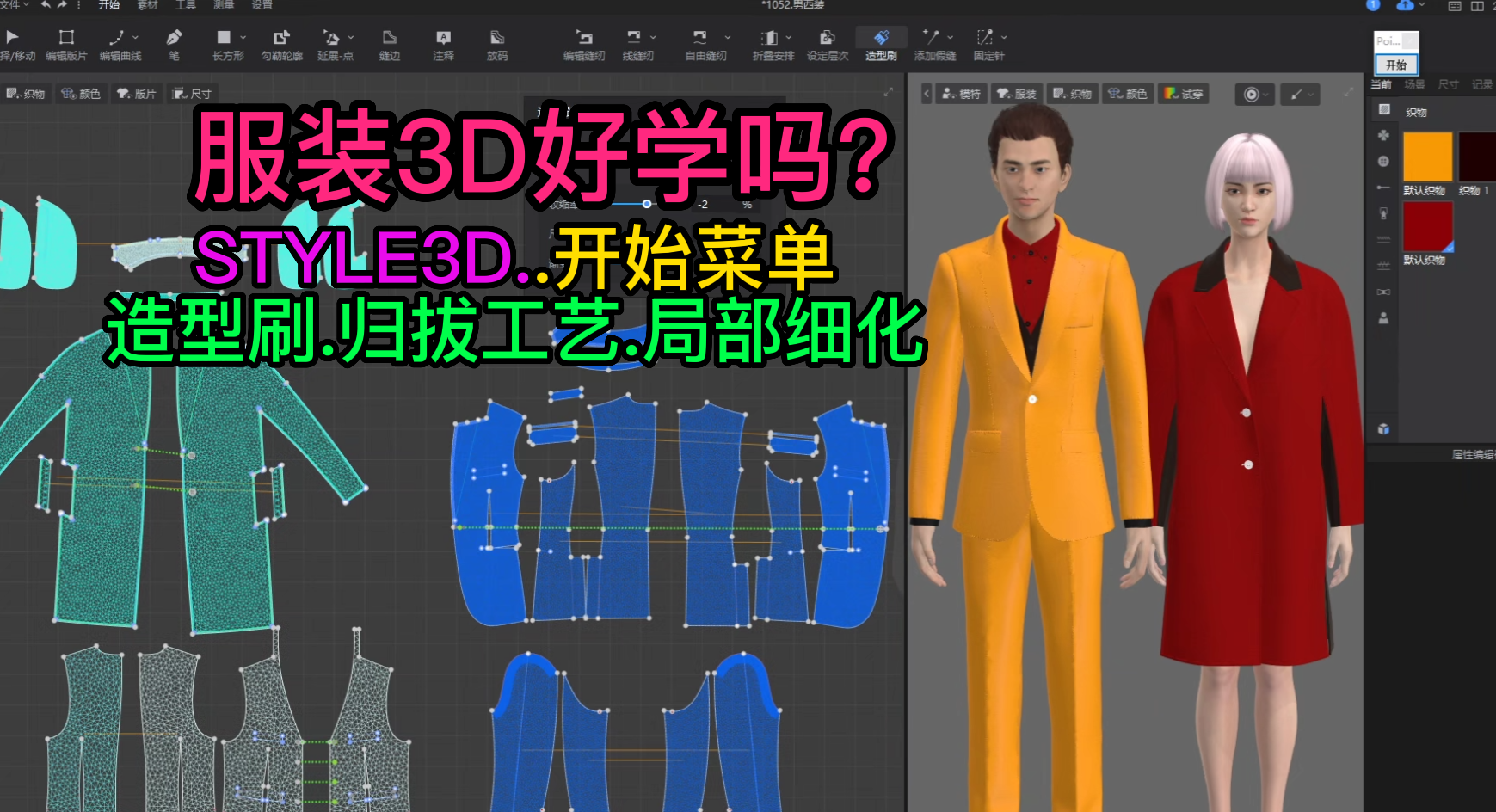Select the dark red 默认织物 fabric swatch
Screen dimensions: 1496x812
[1427, 226]
